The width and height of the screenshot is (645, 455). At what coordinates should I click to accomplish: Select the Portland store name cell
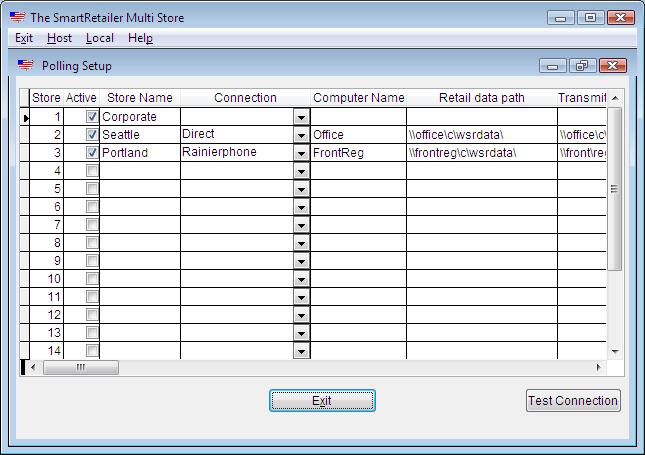pyautogui.click(x=140, y=153)
